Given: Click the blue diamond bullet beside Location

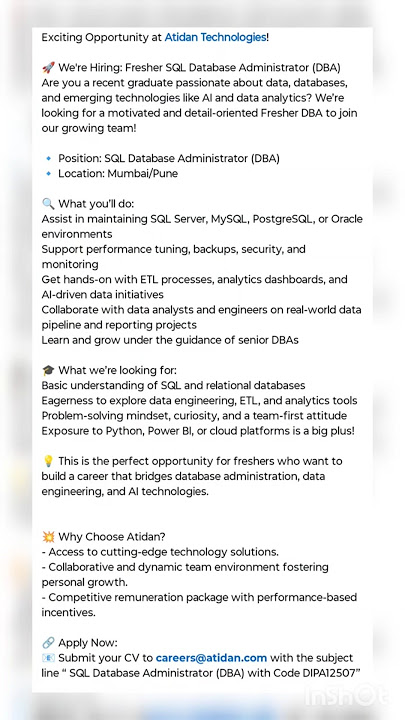Looking at the screenshot, I should 49,174.
